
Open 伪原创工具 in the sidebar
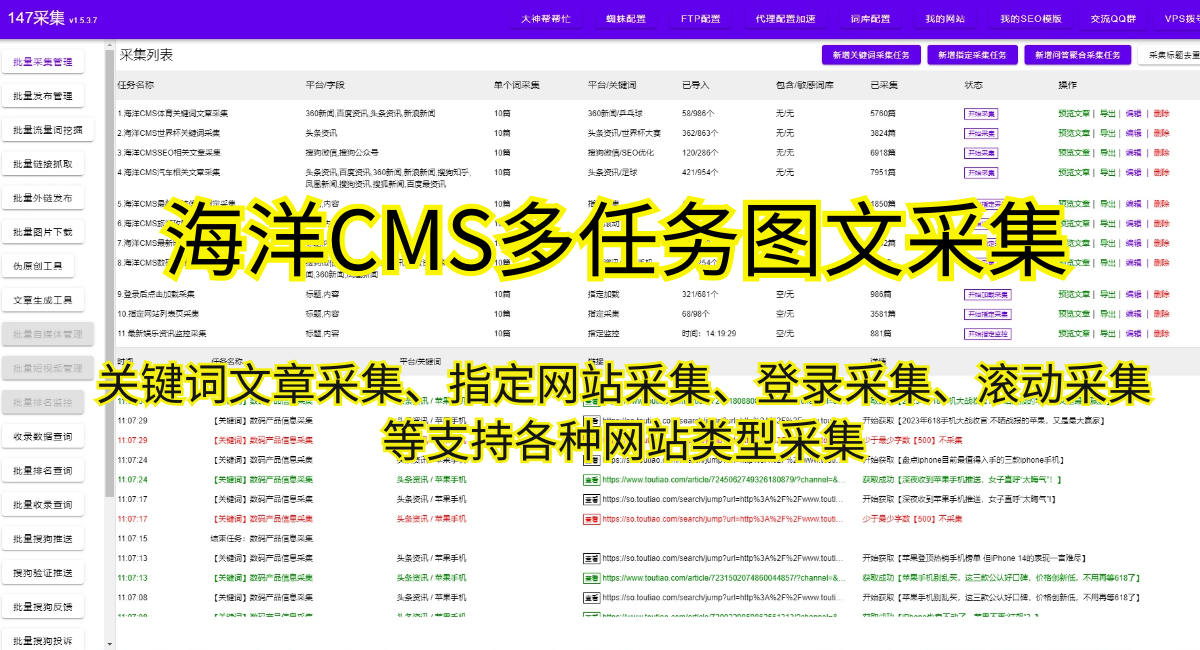click(38, 266)
